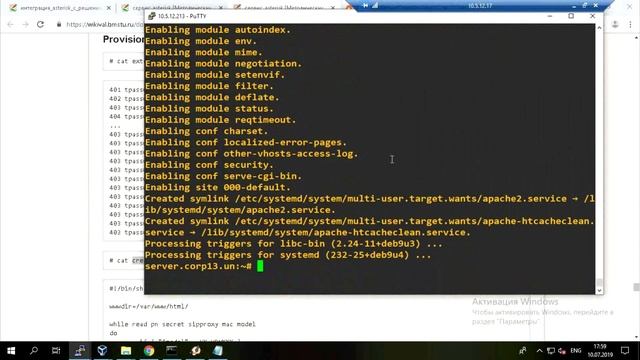The image size is (640, 360).
Task: Open the notebook app icon on taskbar
Action: pyautogui.click(x=218, y=351)
